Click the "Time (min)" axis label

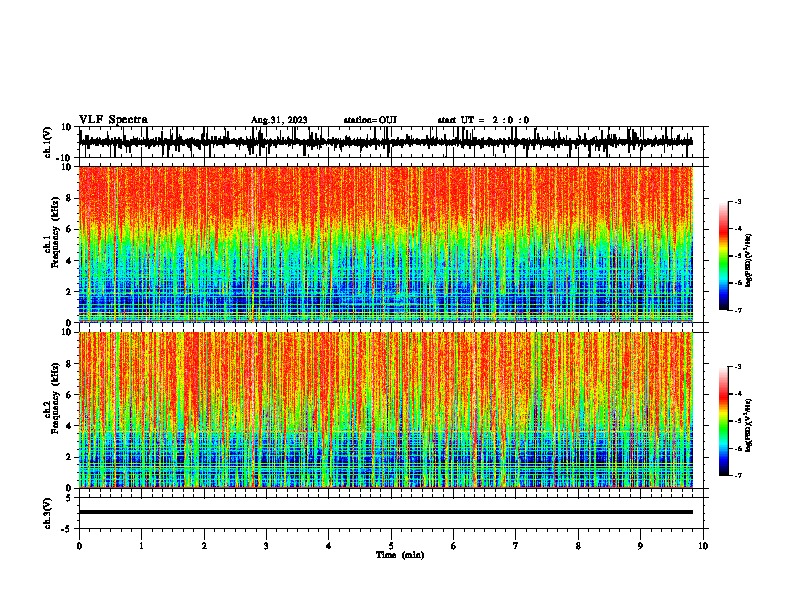click(400, 555)
